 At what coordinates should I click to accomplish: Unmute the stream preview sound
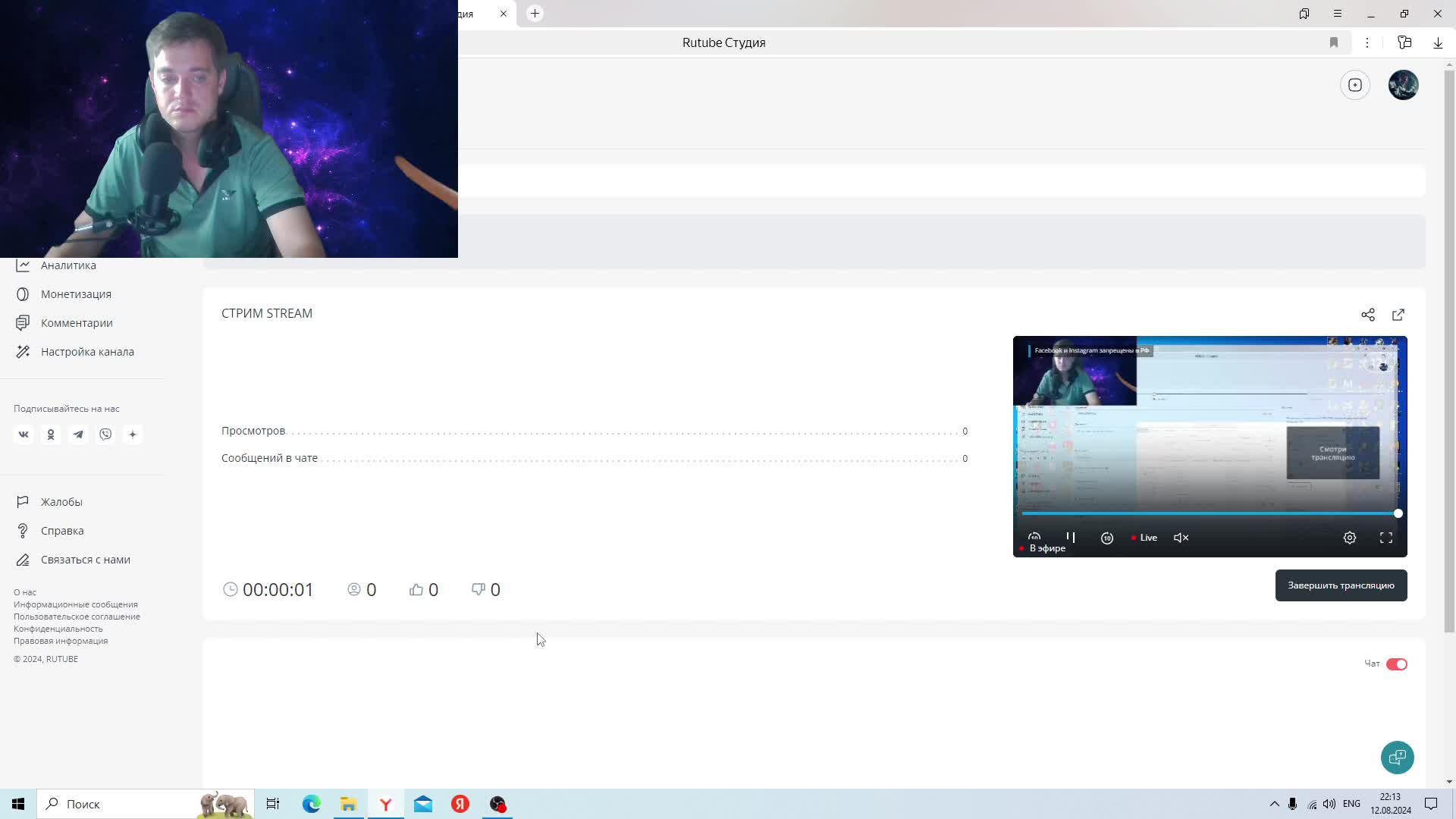(x=1181, y=538)
